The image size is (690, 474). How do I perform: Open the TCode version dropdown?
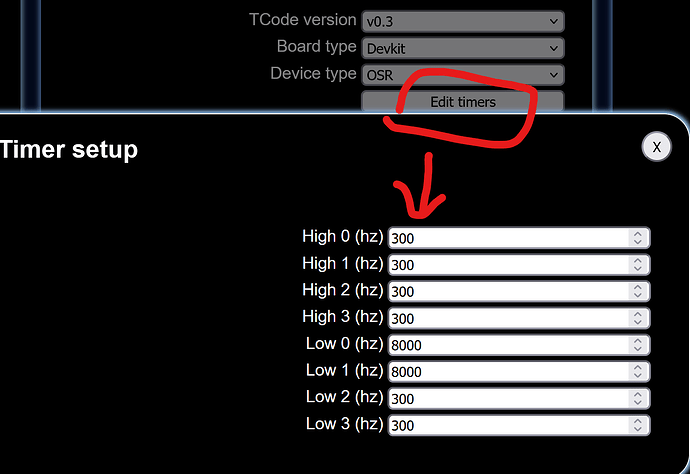pos(462,21)
